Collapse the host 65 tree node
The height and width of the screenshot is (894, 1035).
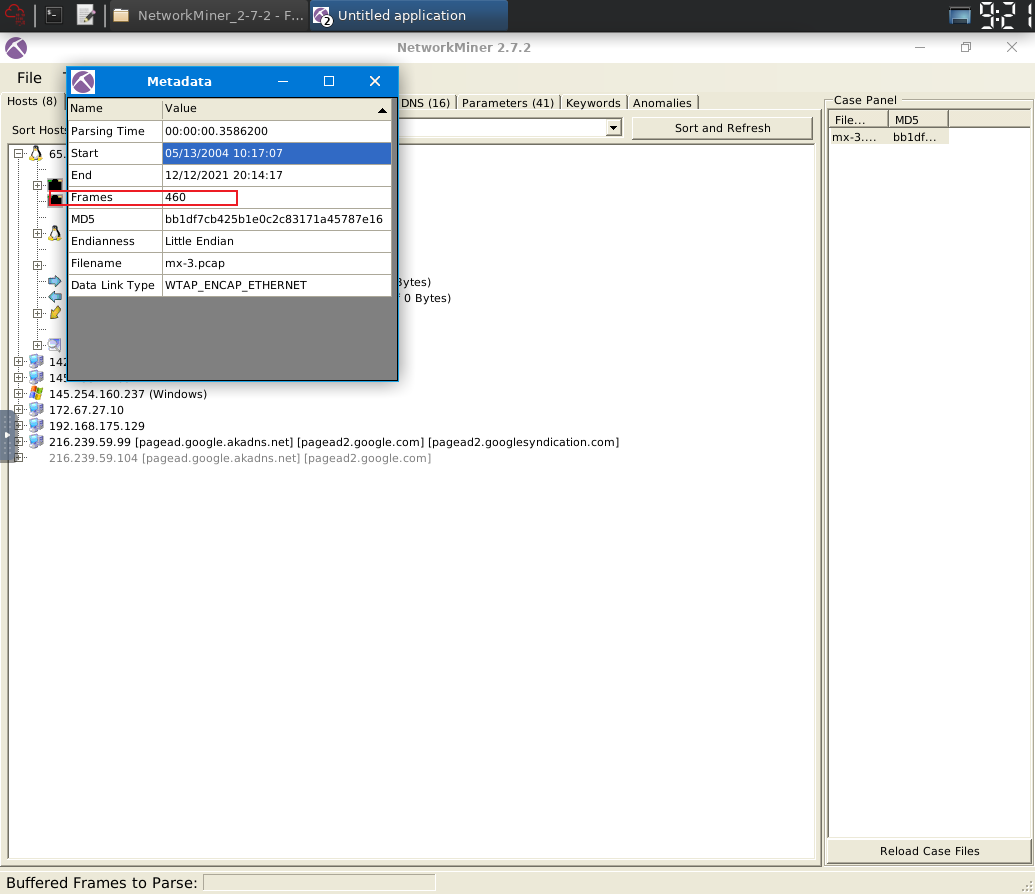coord(19,154)
